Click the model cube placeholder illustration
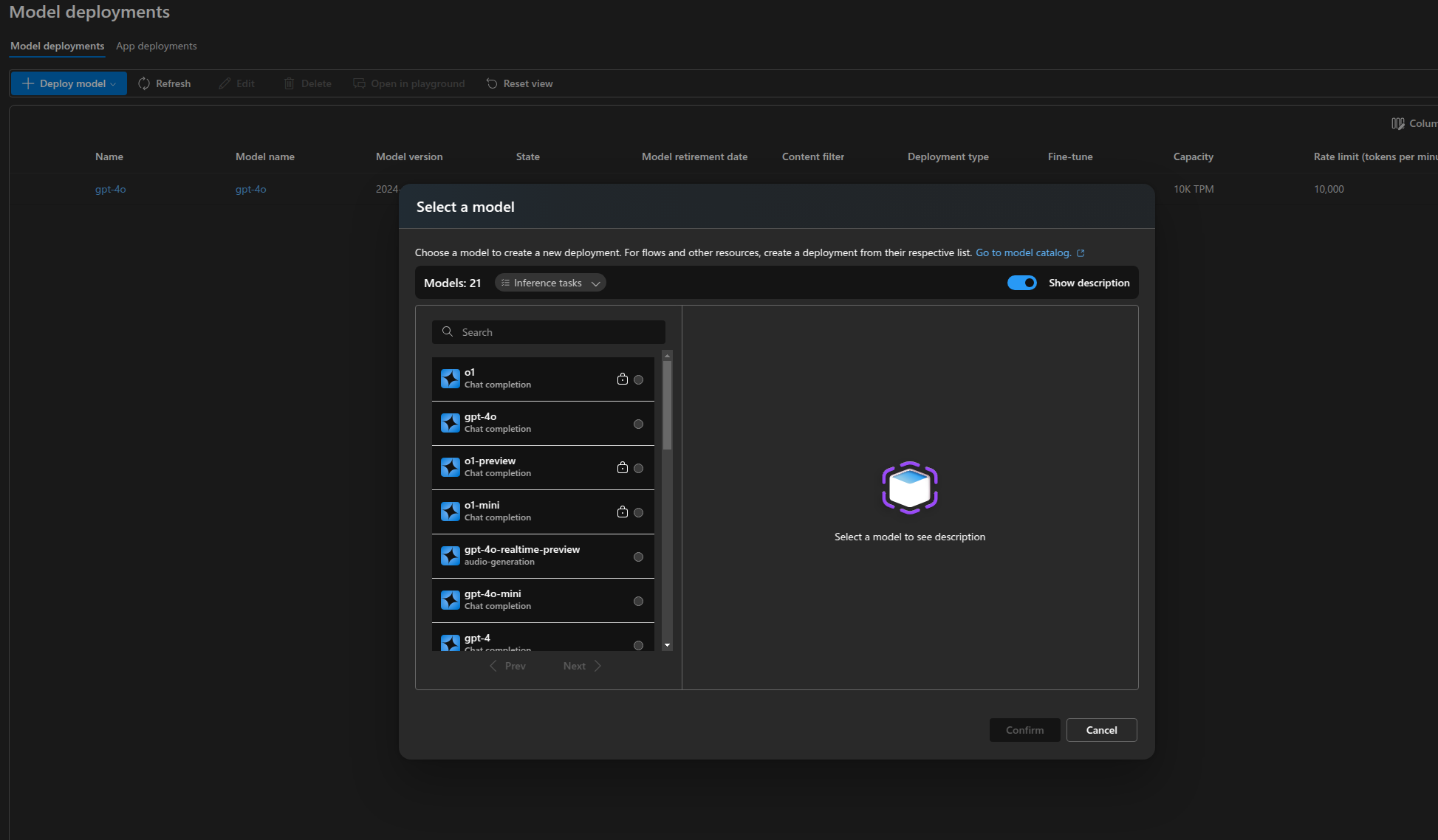Viewport: 1438px width, 840px height. (x=910, y=488)
